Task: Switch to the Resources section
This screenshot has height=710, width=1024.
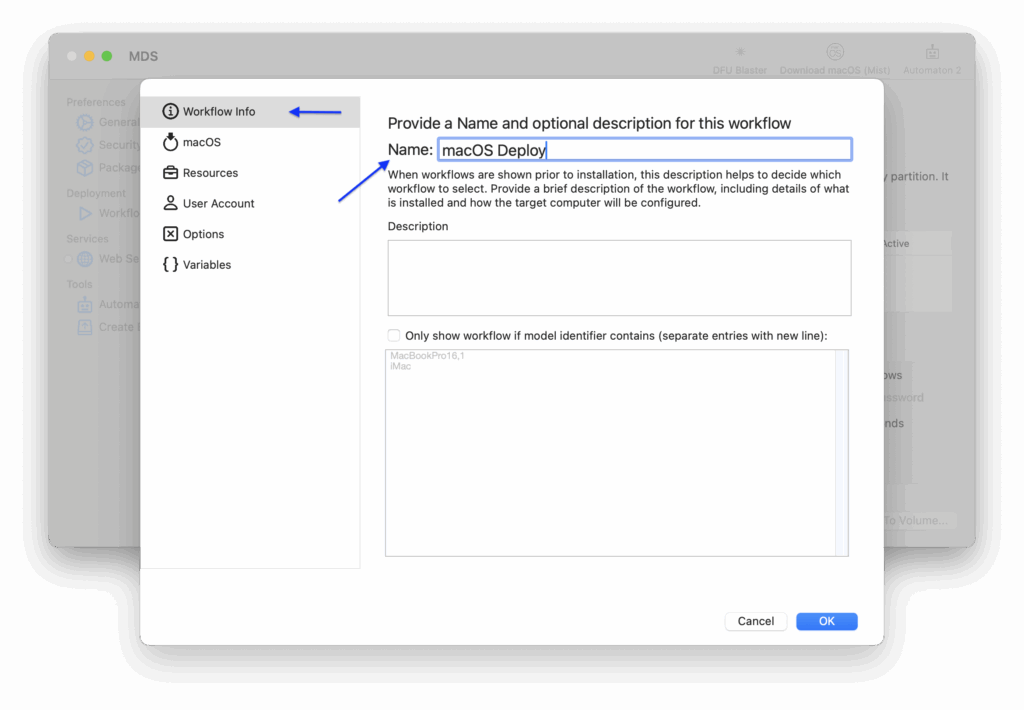Action: click(250, 173)
